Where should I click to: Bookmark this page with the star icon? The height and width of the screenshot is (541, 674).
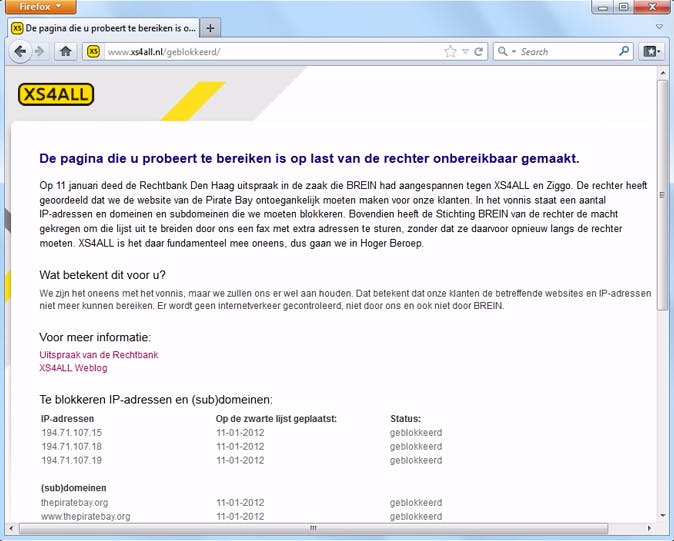point(450,52)
